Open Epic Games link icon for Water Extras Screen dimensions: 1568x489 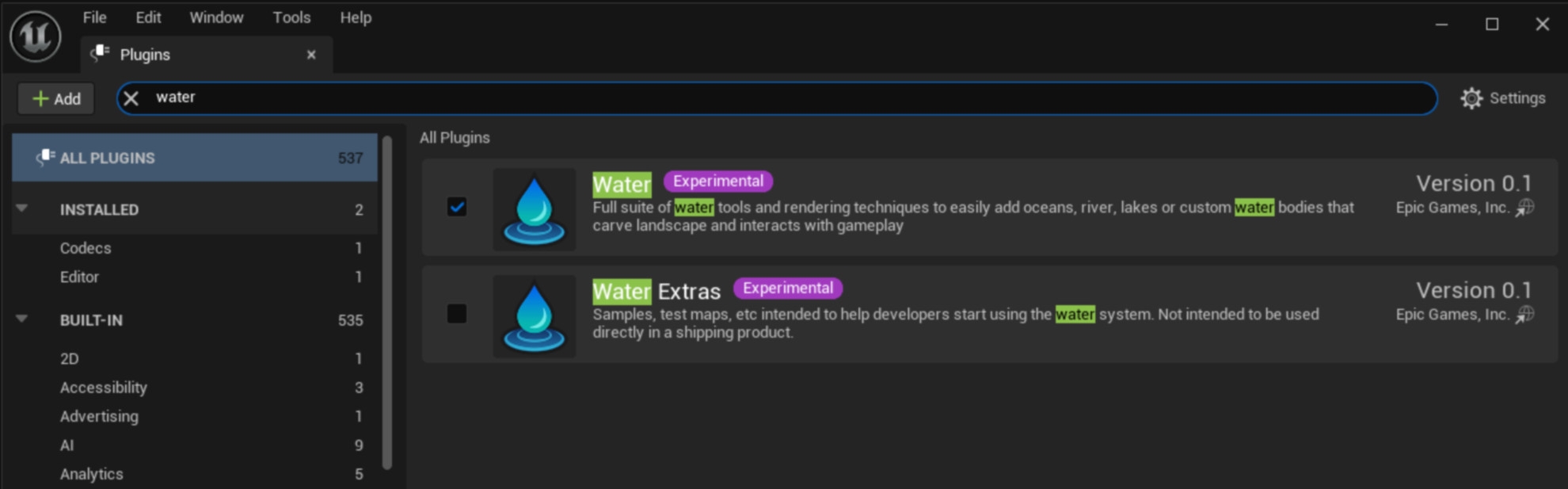1524,315
